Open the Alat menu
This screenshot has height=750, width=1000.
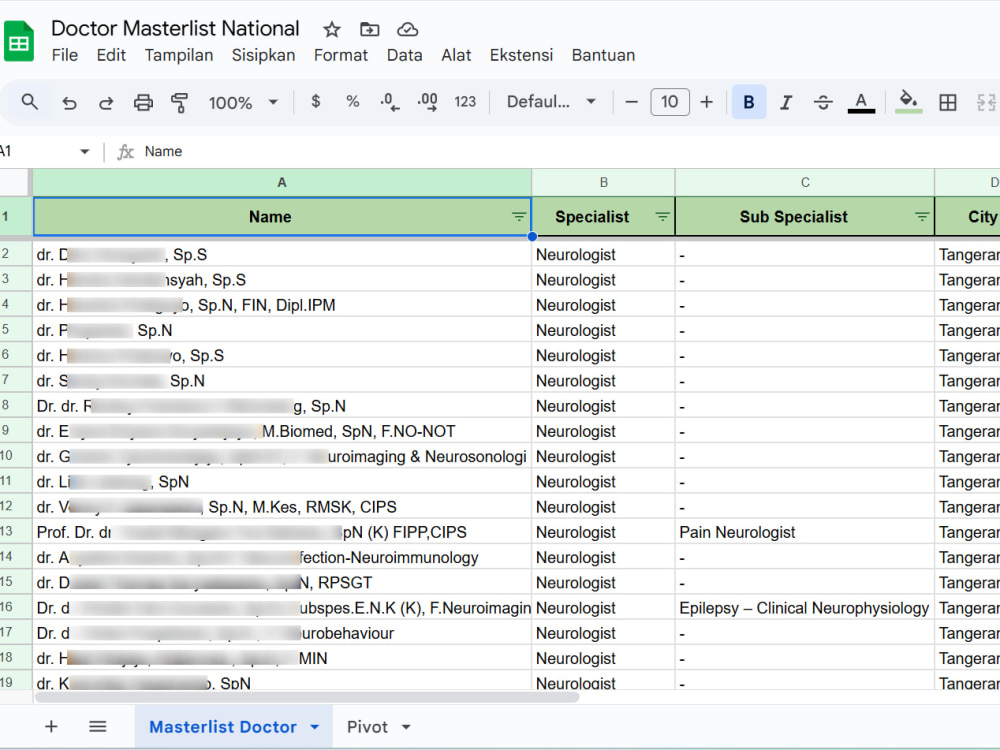[456, 55]
